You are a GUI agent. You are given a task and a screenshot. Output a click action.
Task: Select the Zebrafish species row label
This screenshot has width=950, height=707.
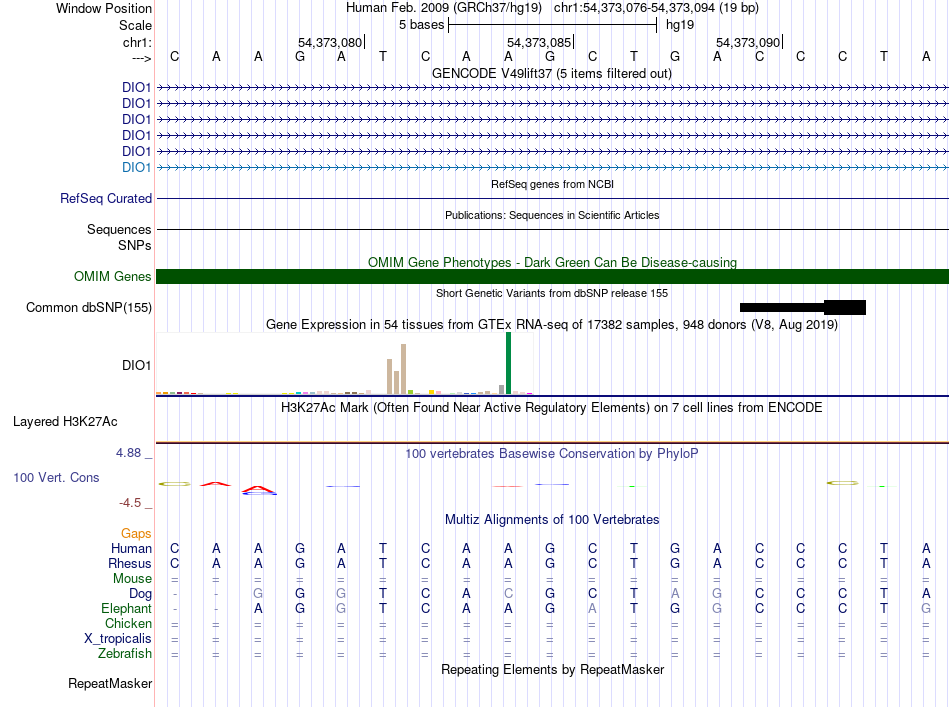125,653
